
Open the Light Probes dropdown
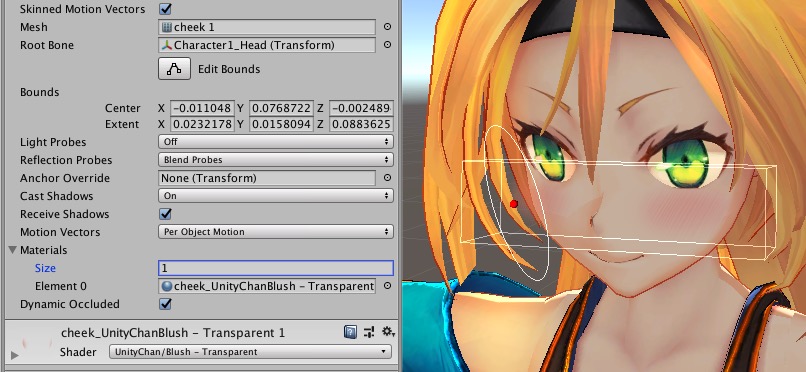click(x=276, y=142)
